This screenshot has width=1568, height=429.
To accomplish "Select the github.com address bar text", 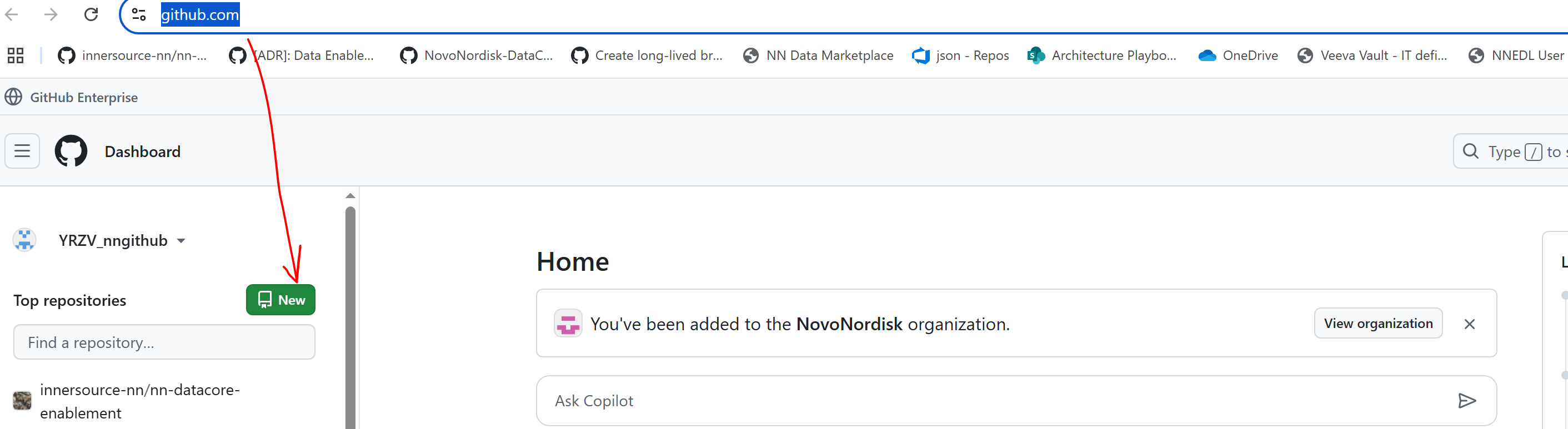I will (x=199, y=14).
